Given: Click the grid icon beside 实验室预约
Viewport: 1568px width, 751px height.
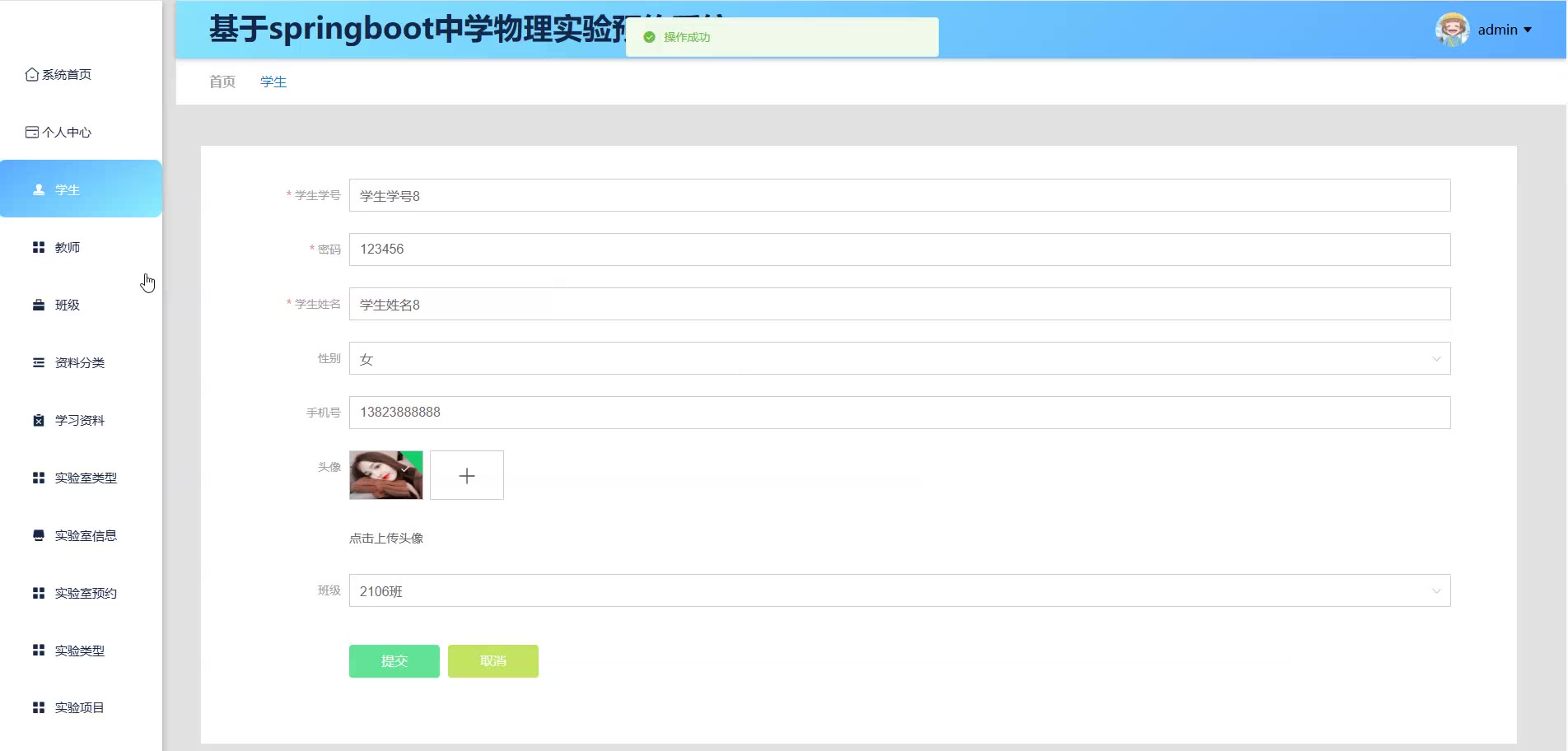Looking at the screenshot, I should click(x=39, y=593).
